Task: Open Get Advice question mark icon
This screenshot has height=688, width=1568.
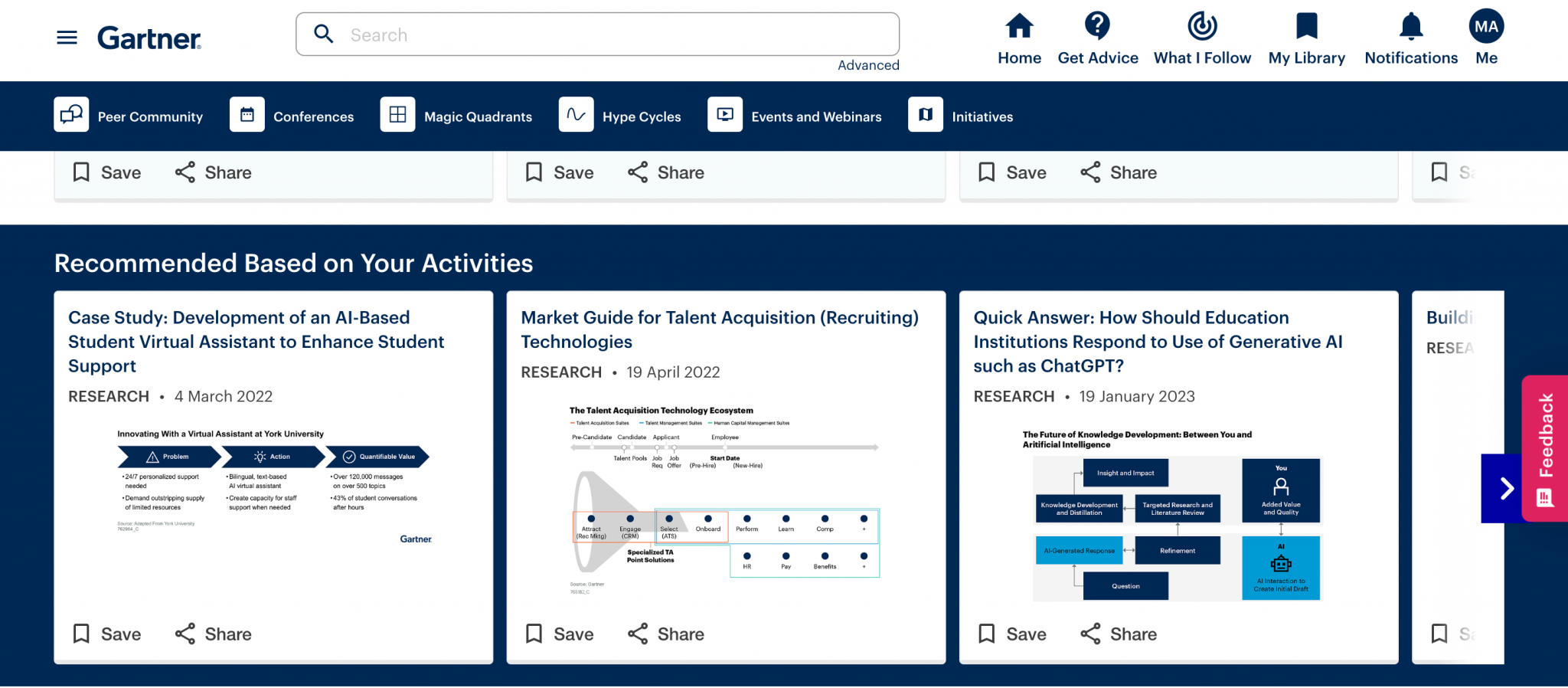Action: tap(1097, 26)
